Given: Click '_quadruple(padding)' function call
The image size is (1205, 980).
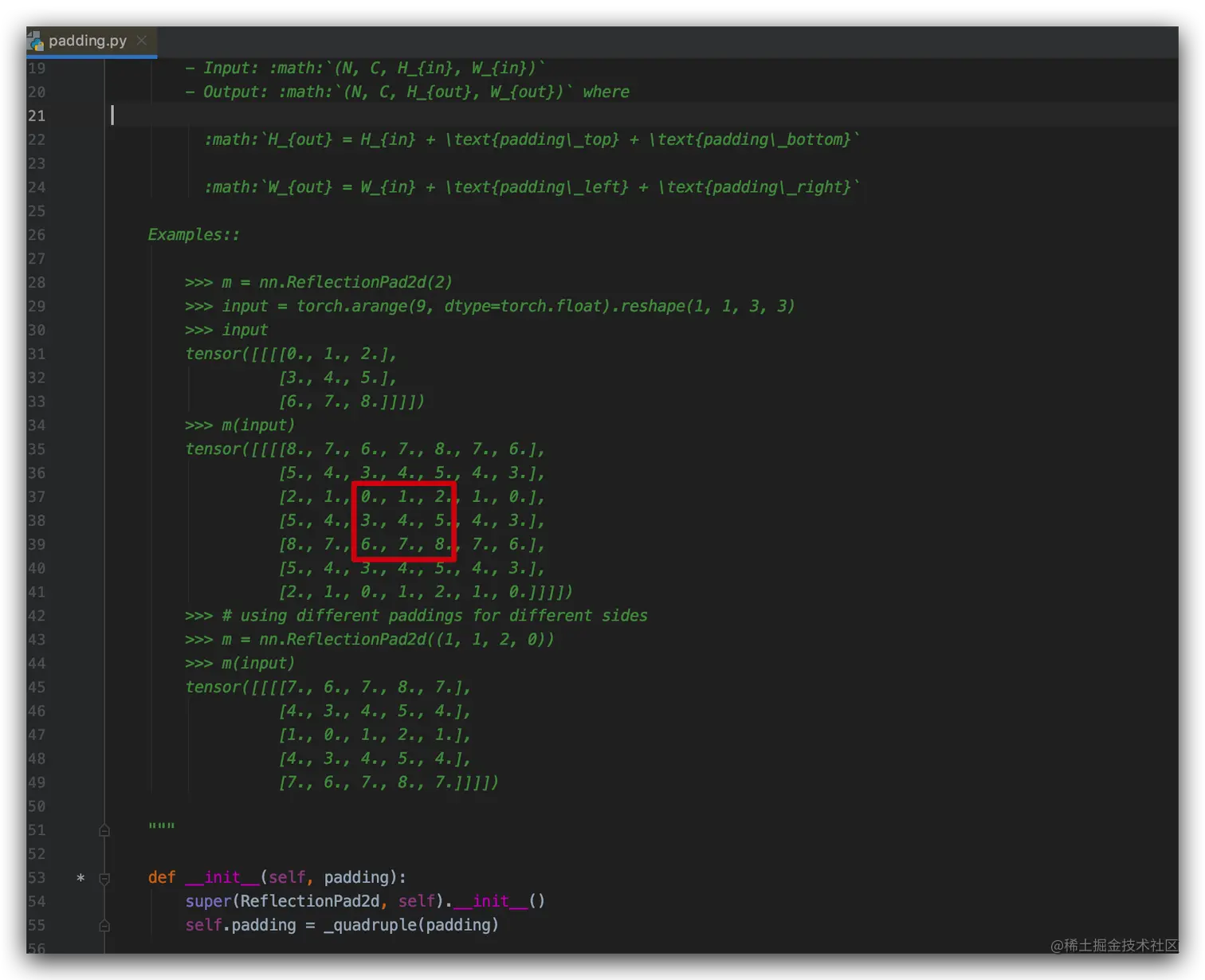Looking at the screenshot, I should 411,925.
